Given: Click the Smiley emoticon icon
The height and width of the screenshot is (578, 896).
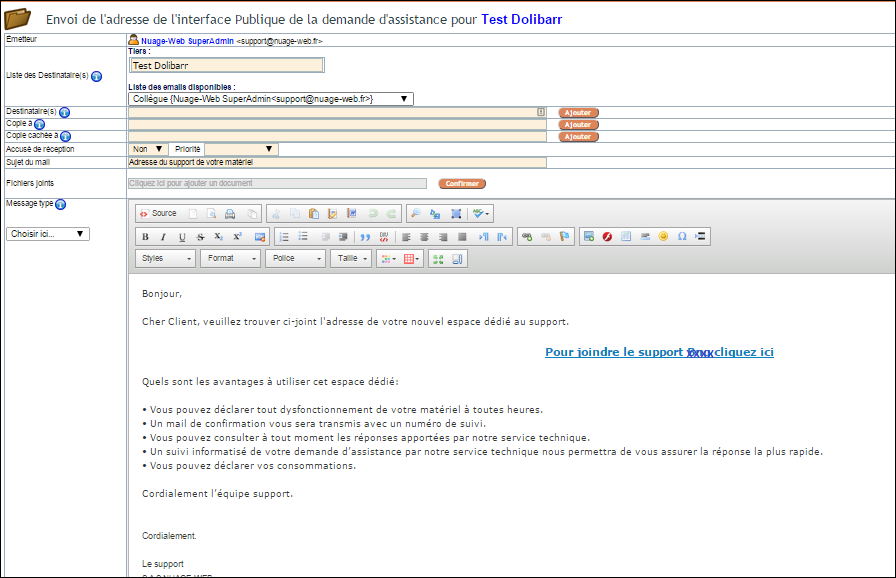Looking at the screenshot, I should 663,236.
